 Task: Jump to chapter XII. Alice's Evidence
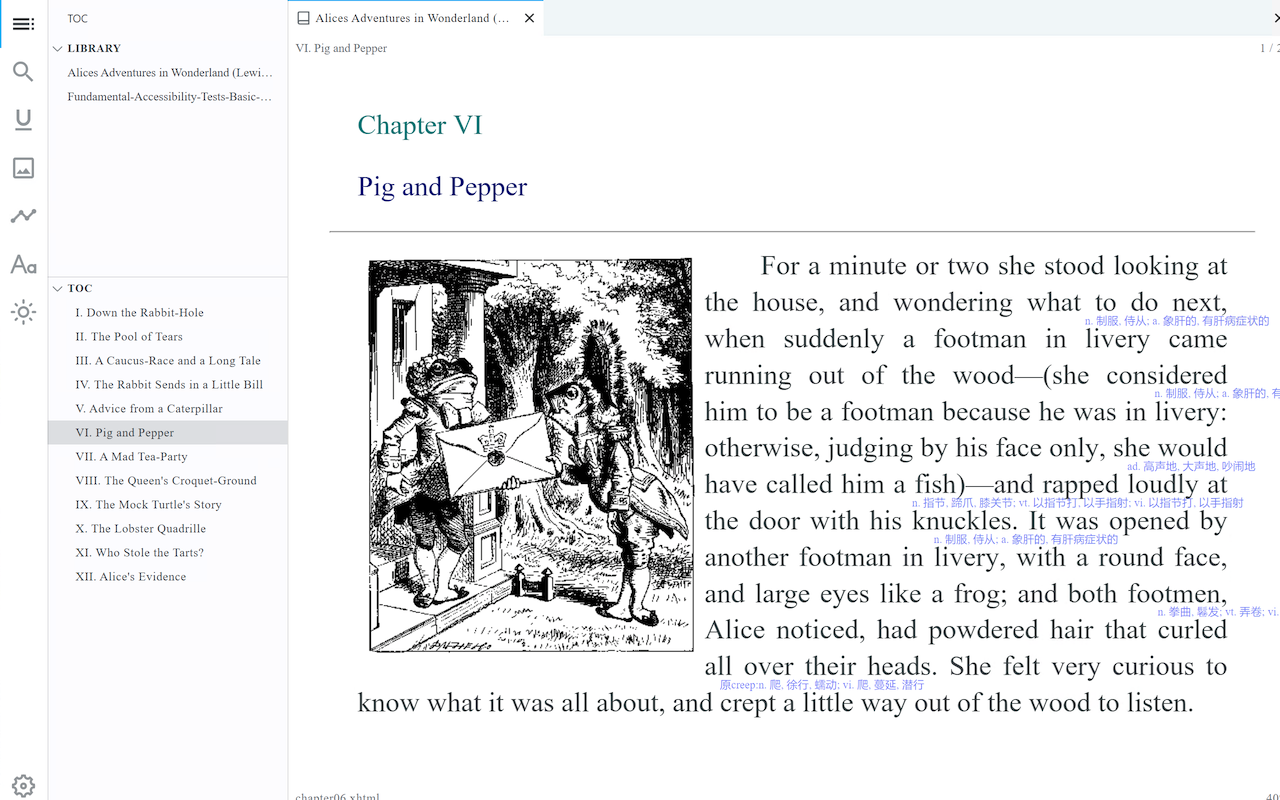pos(130,577)
